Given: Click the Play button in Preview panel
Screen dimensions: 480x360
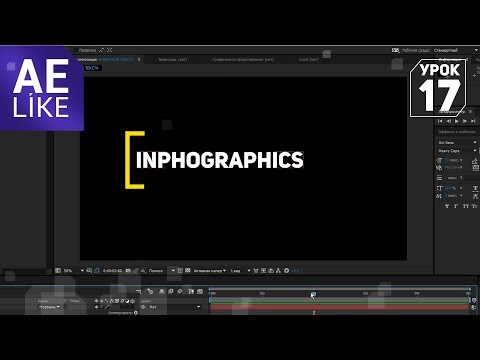Looking at the screenshot, I should point(457,121).
